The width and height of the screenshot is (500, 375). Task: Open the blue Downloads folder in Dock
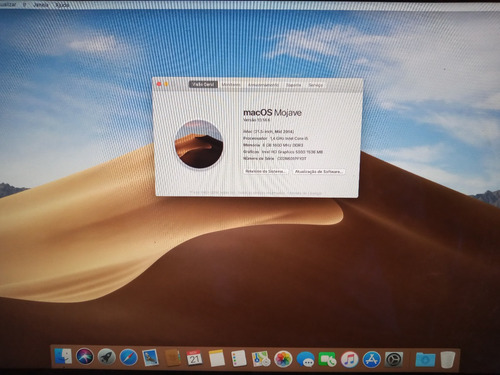(x=425, y=359)
